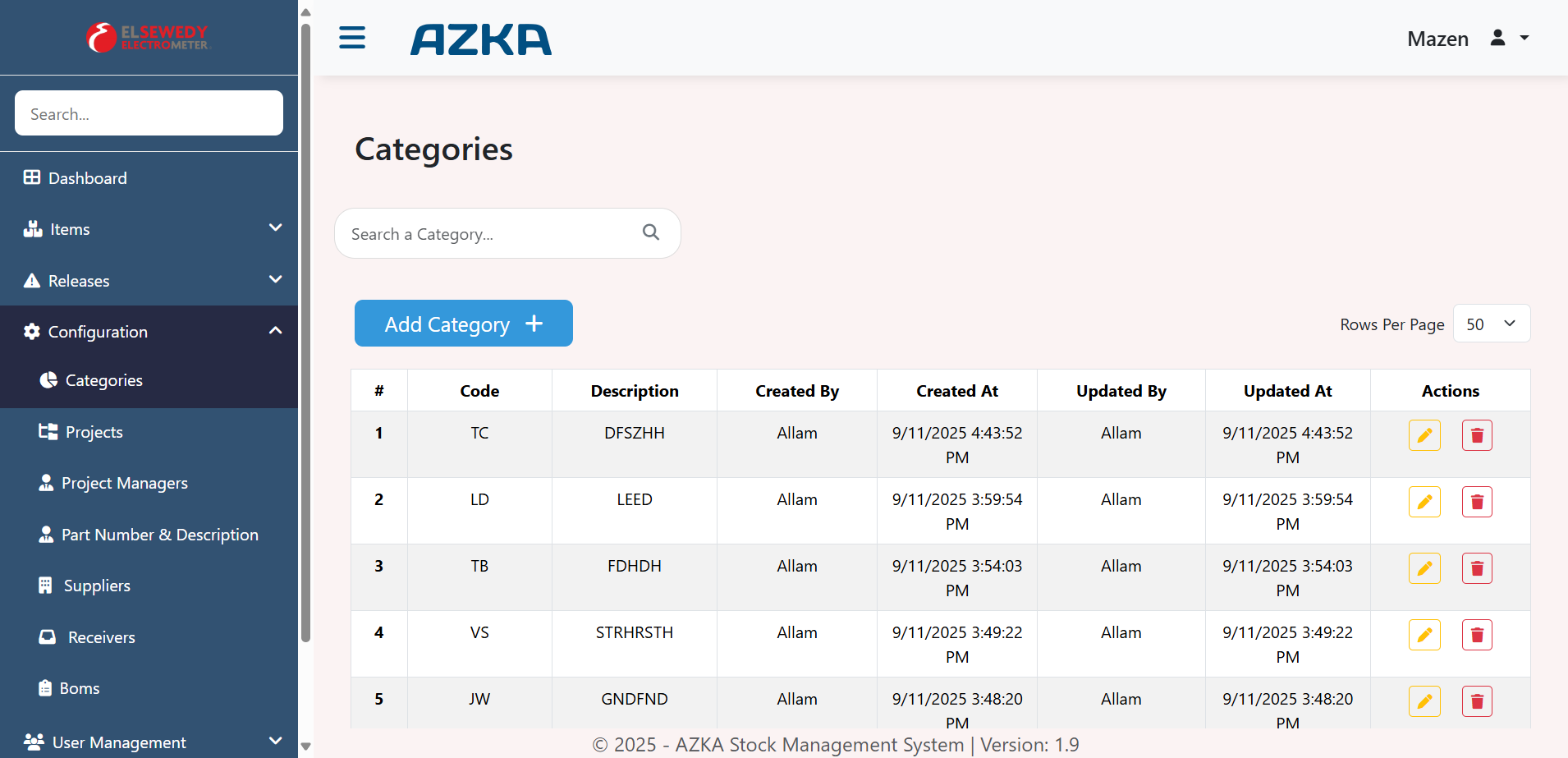Click the Elsewedy Electrometer logo
This screenshot has width=1568, height=758.
(x=149, y=38)
